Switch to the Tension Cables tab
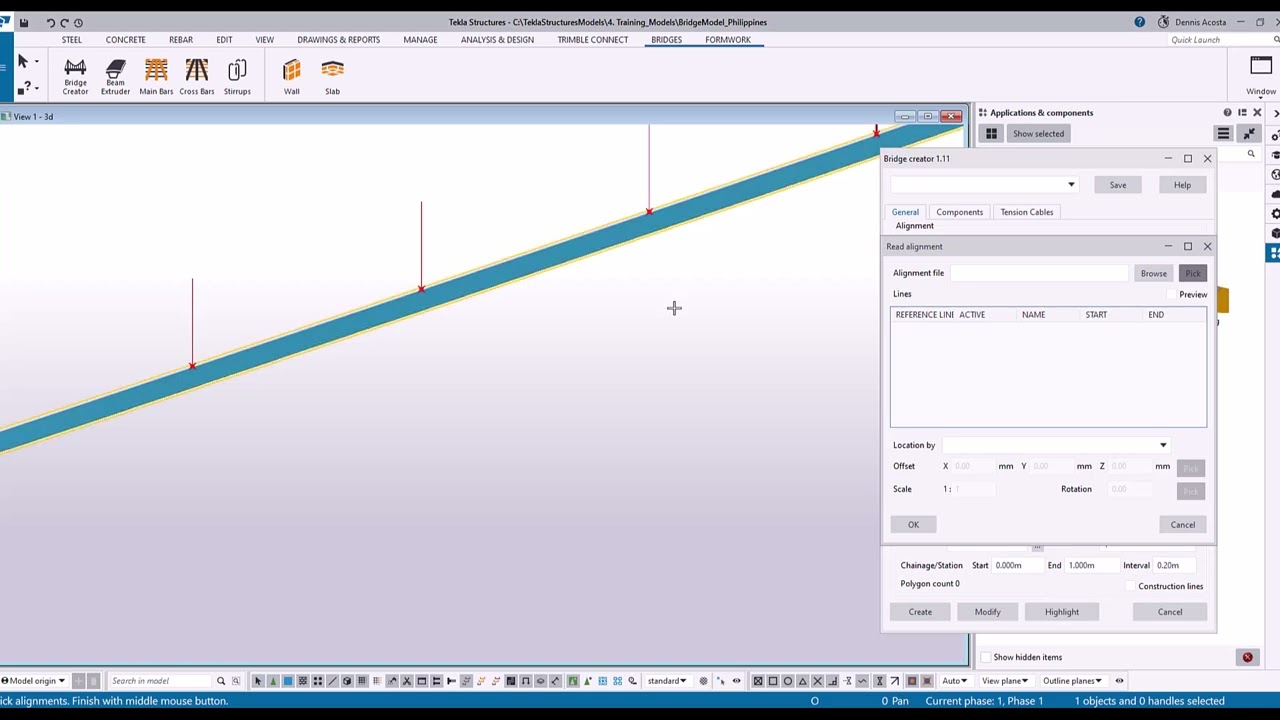This screenshot has width=1280, height=720. tap(1027, 212)
